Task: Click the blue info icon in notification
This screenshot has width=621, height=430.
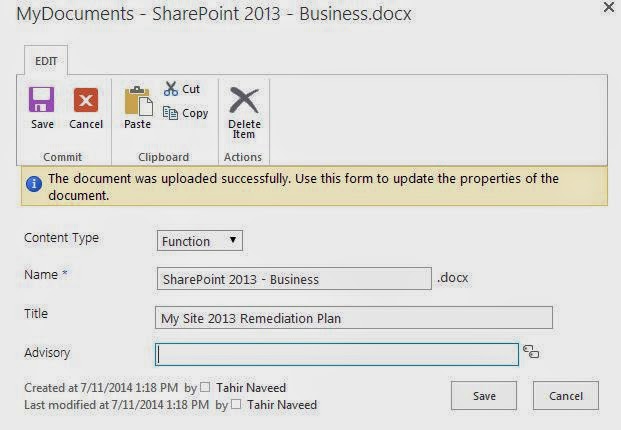Action: tap(34, 184)
